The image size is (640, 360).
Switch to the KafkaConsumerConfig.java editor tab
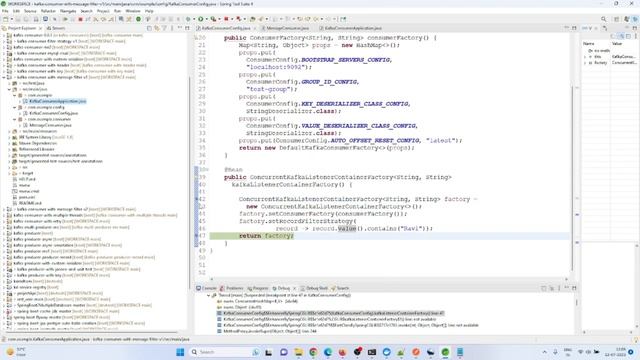226,28
